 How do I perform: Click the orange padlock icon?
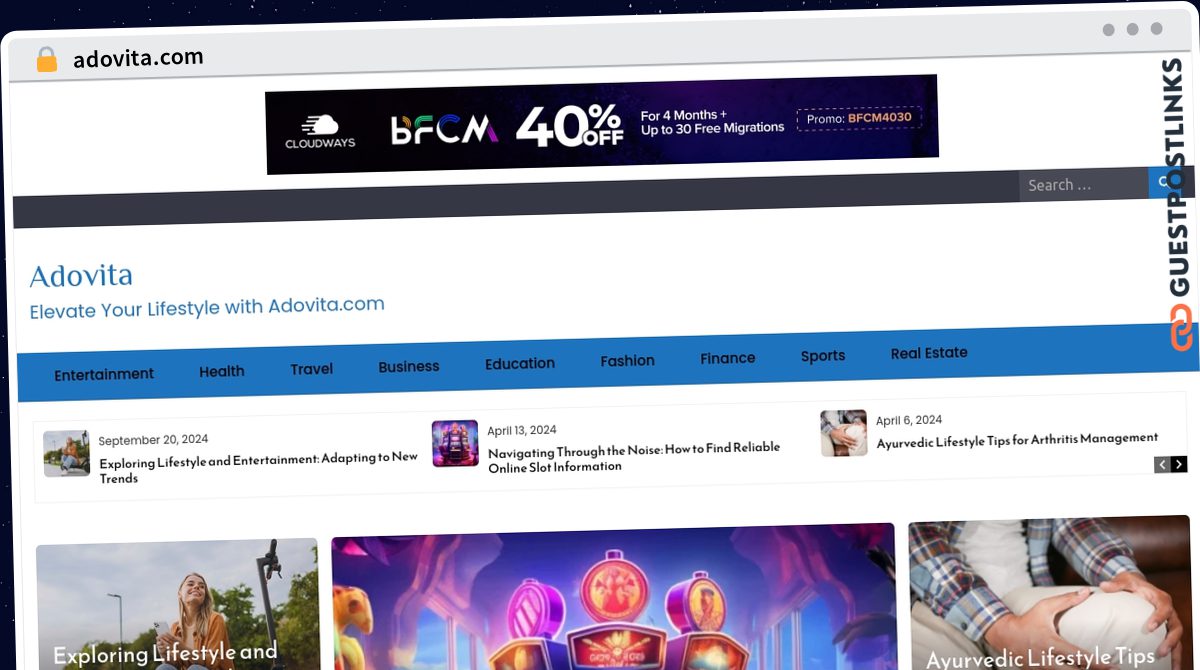point(46,60)
